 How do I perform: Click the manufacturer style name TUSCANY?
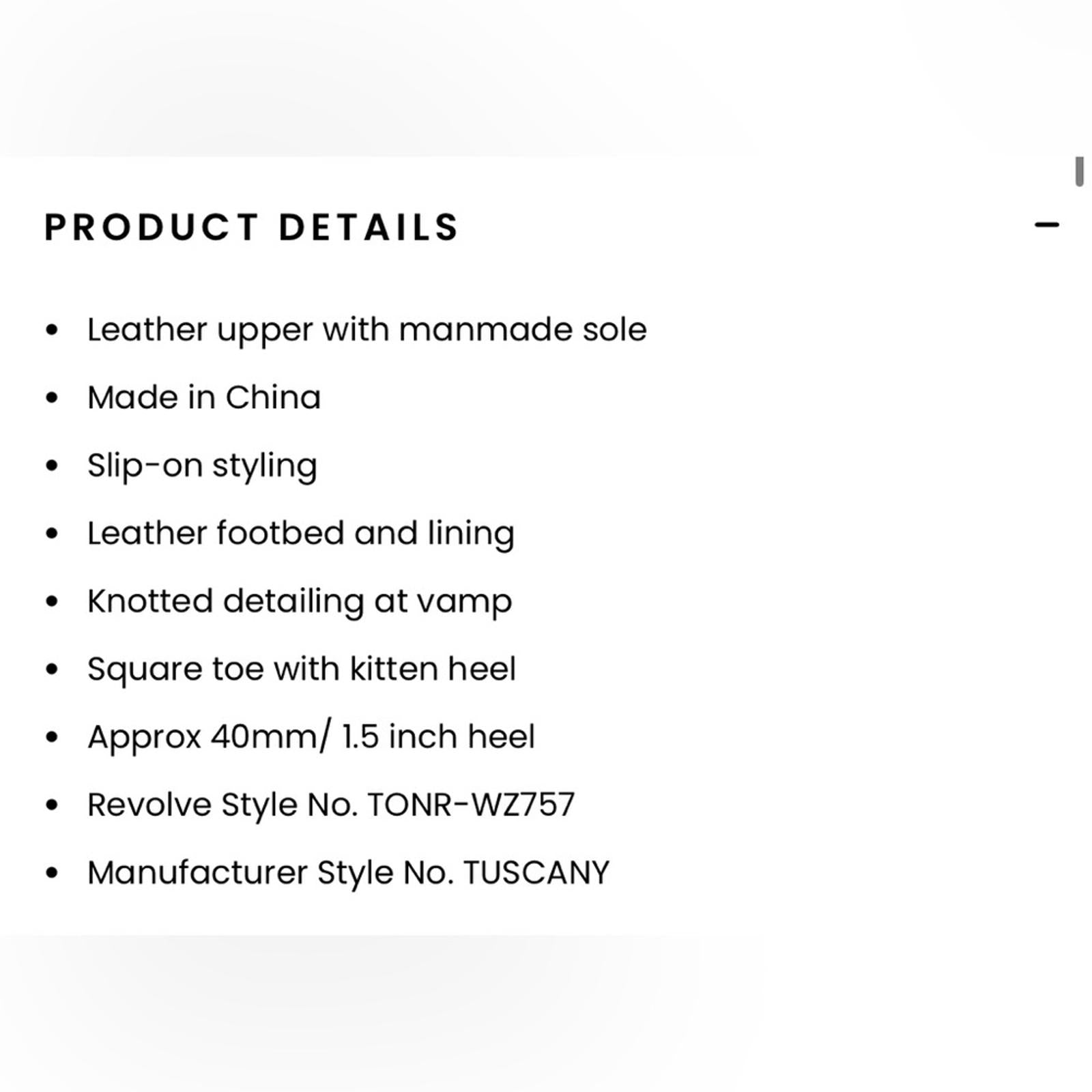[x=536, y=873]
